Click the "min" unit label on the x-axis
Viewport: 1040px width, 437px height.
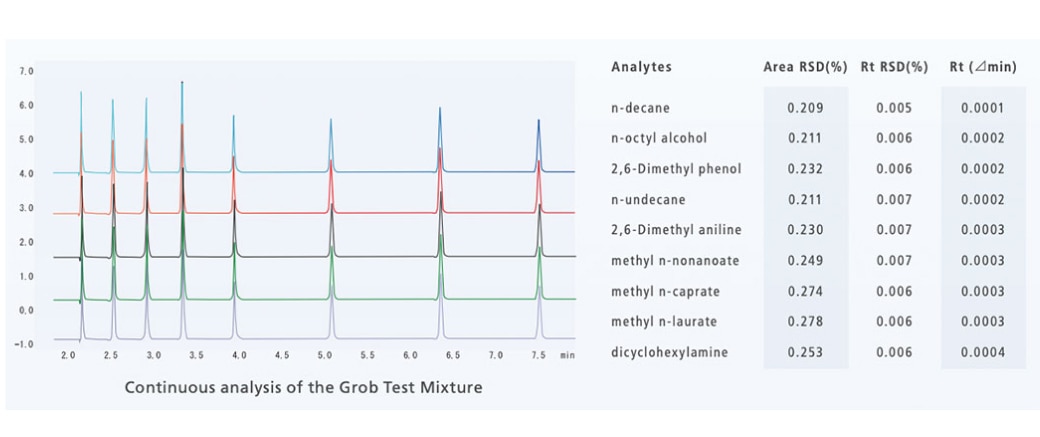(x=568, y=355)
